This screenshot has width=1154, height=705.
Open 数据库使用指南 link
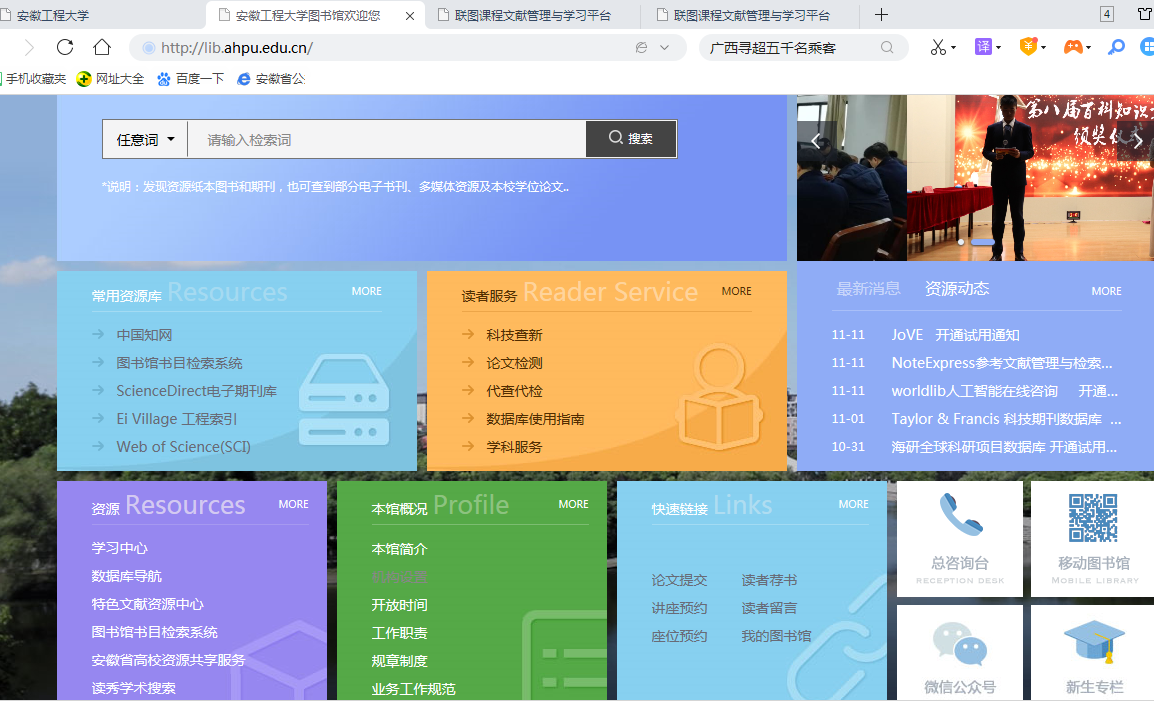coord(535,419)
